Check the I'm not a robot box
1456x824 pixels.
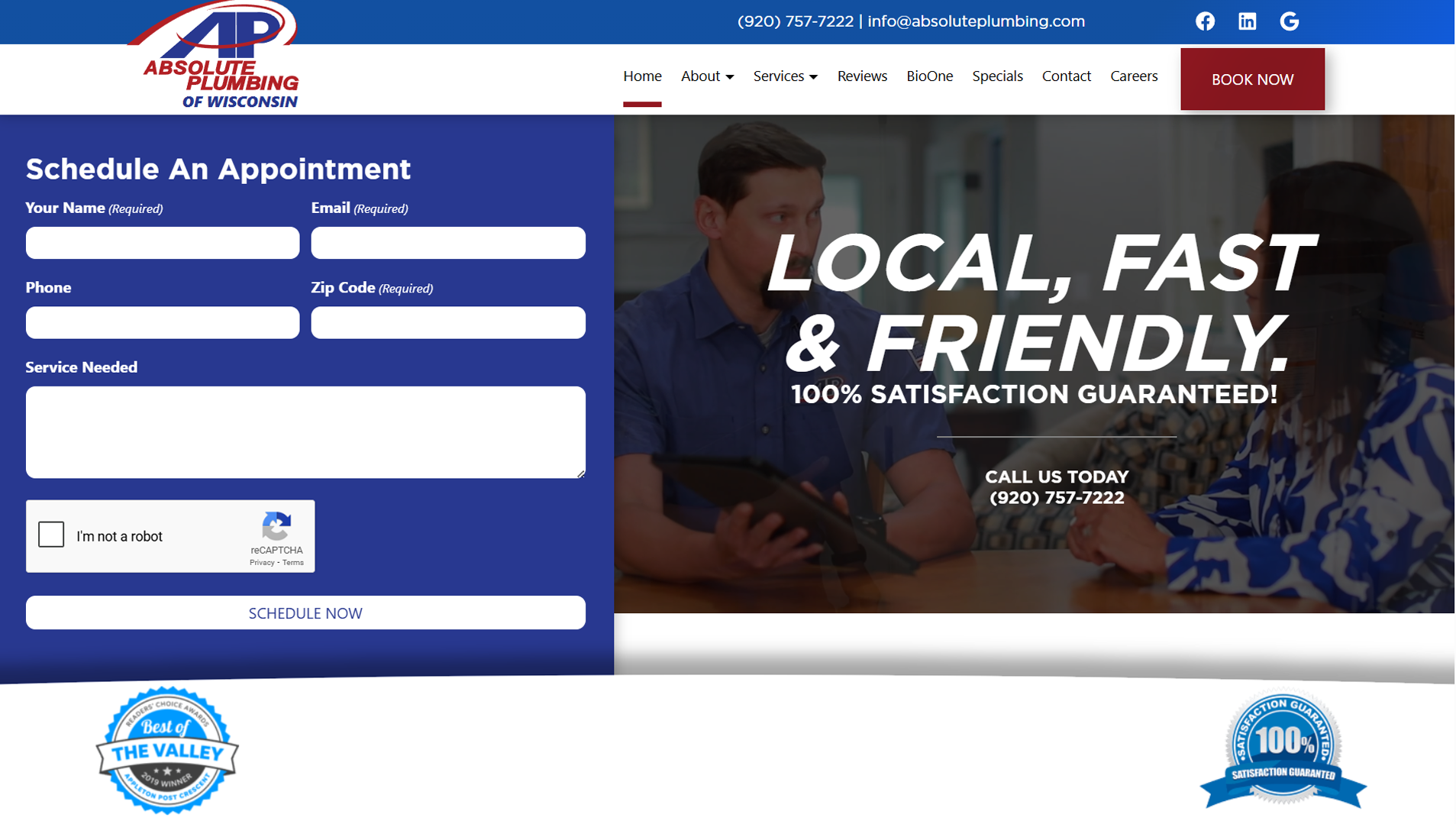tap(51, 535)
